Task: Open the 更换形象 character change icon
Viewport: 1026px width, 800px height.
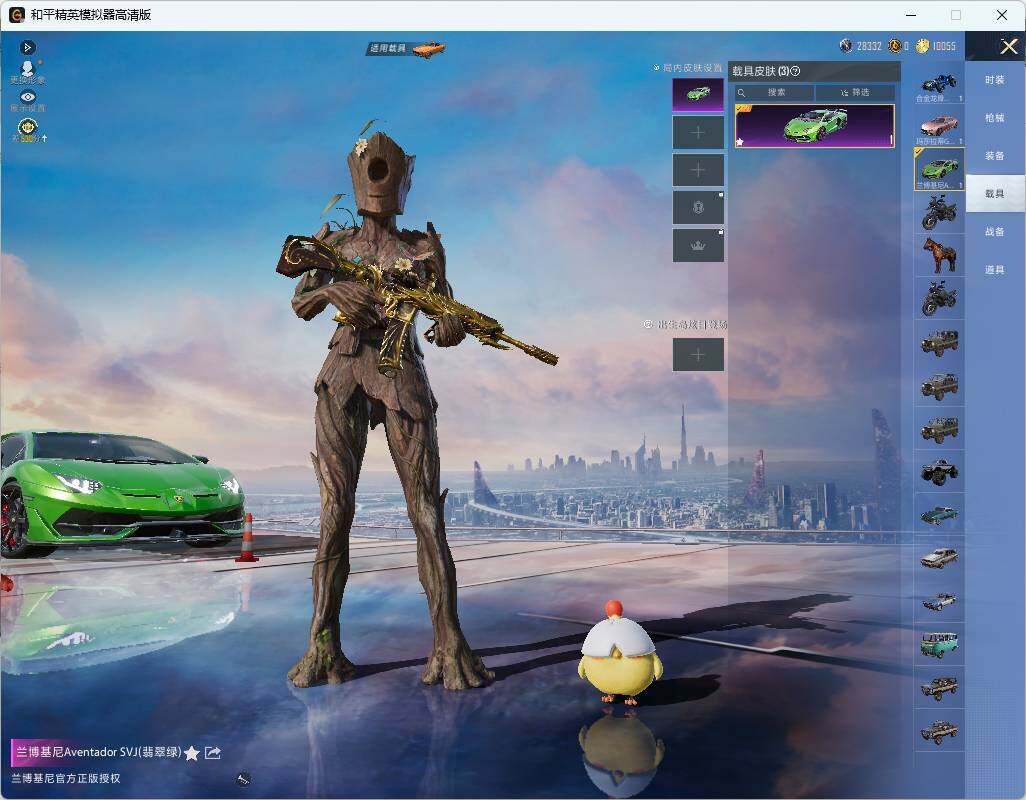Action: 27,72
